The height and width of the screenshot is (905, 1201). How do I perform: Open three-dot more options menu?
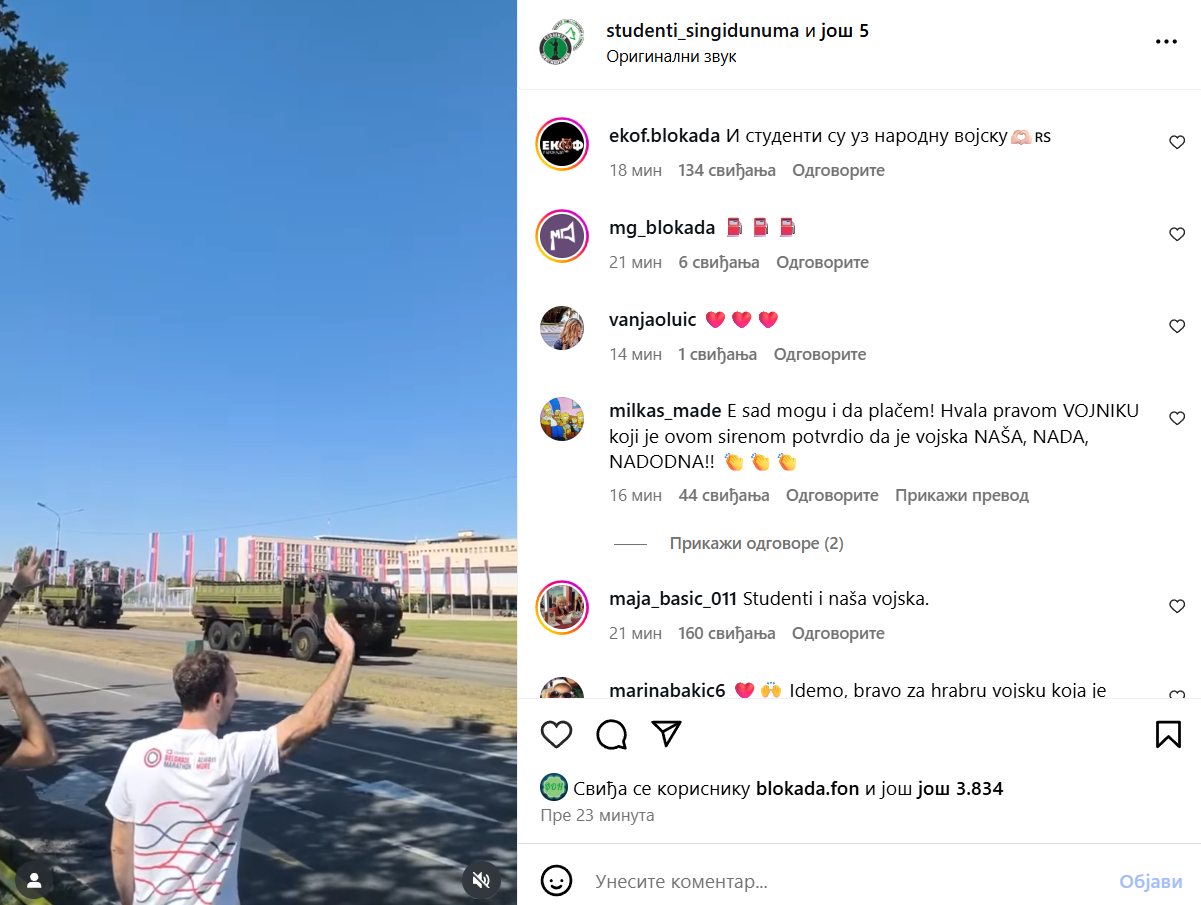click(1166, 42)
